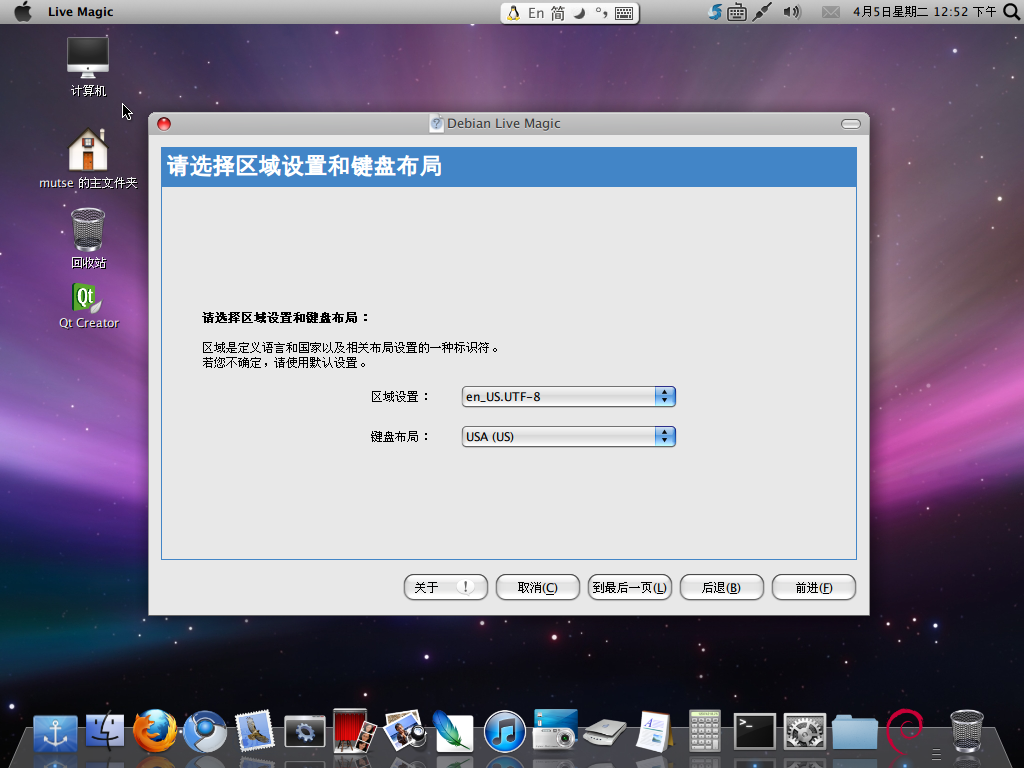Open the search magnifier in menu bar
Viewport: 1024px width, 768px height.
click(1012, 12)
